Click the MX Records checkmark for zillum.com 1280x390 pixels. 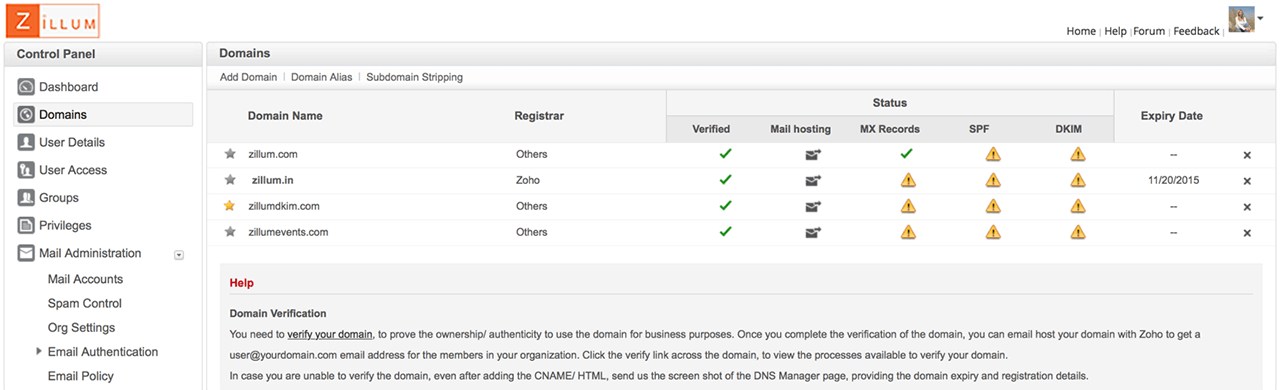click(x=906, y=154)
